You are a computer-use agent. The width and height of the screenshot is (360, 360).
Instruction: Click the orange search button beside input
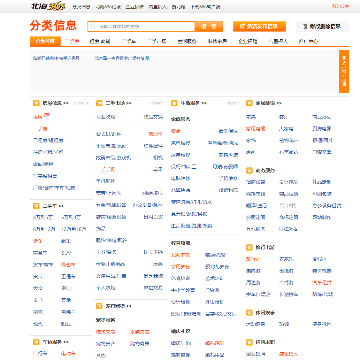[209, 26]
